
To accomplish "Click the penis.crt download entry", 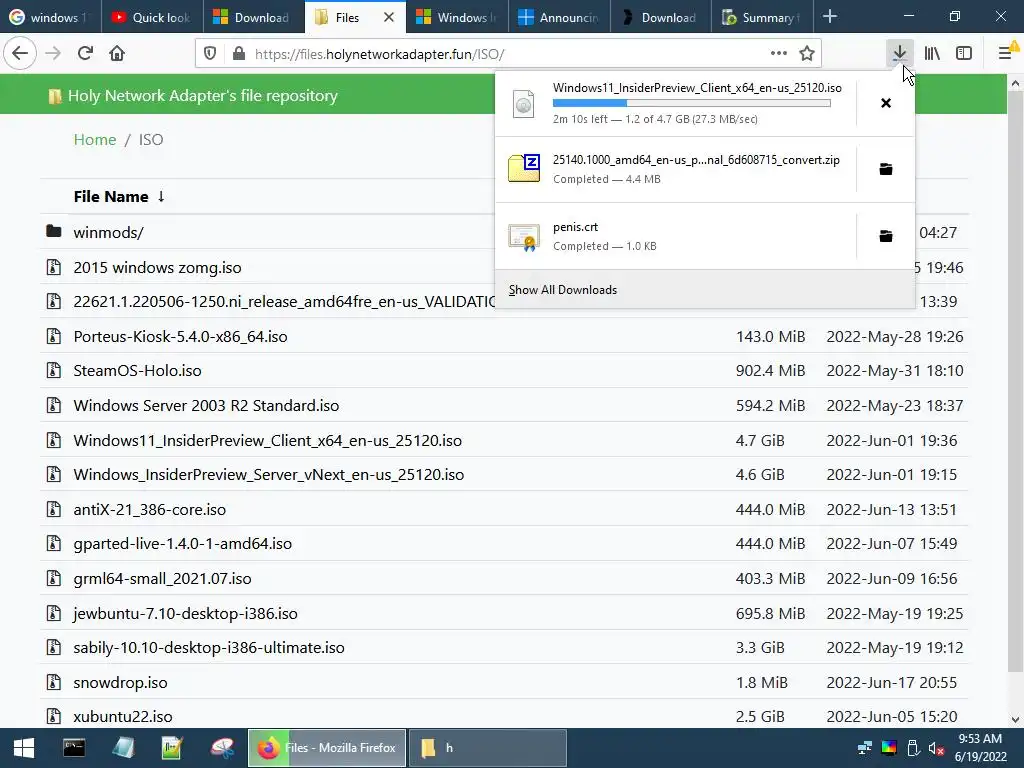I will 677,236.
